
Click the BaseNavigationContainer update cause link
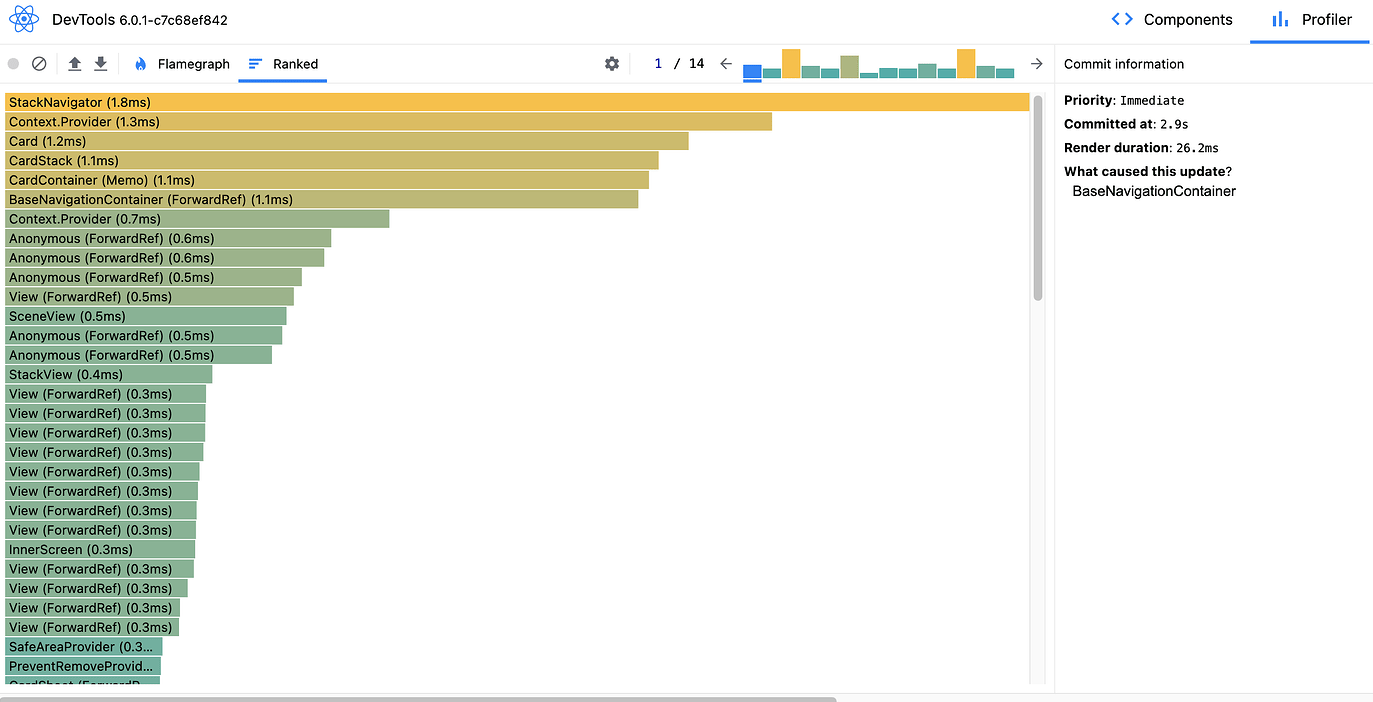[1152, 191]
